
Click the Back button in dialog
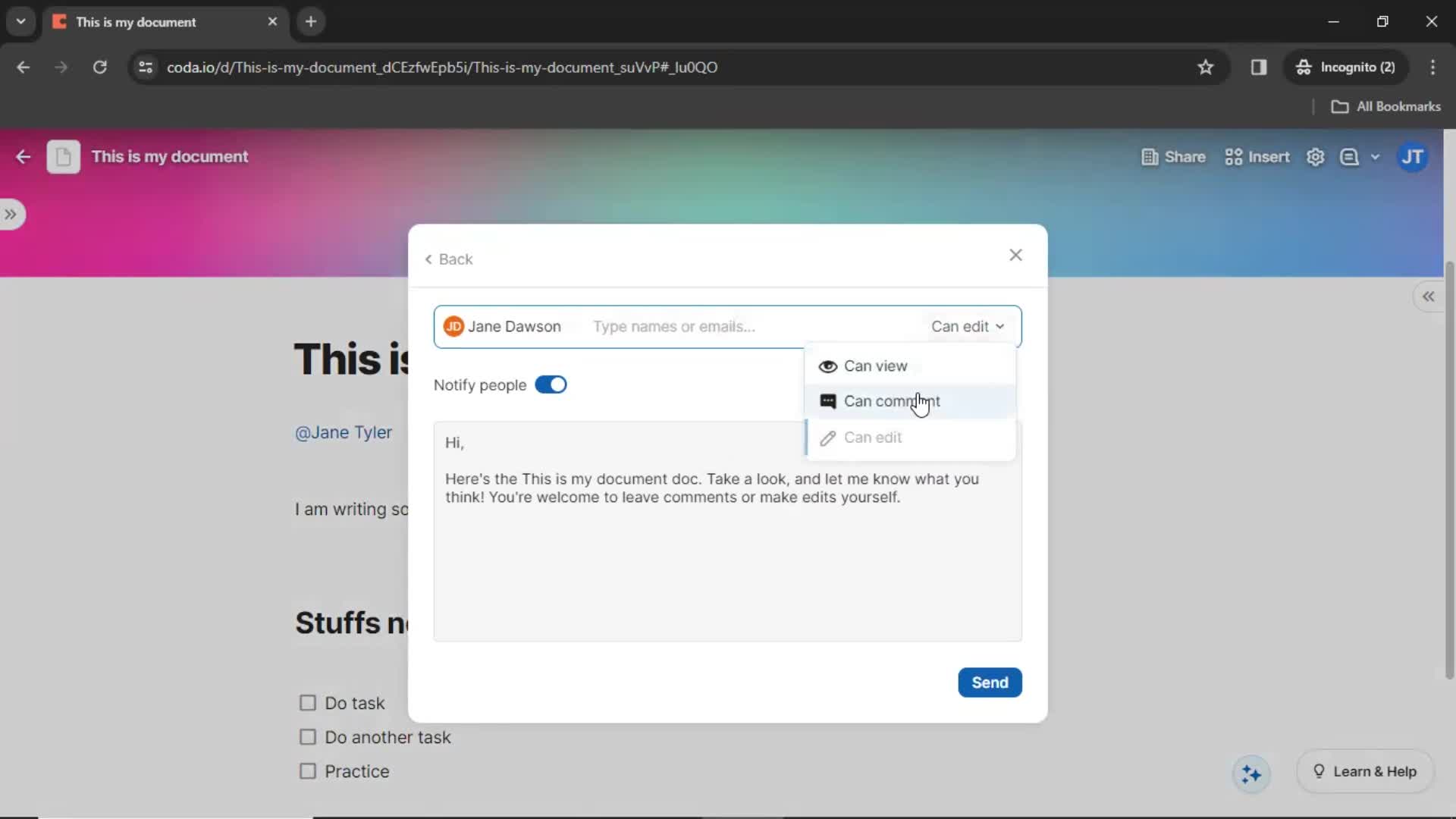click(449, 259)
